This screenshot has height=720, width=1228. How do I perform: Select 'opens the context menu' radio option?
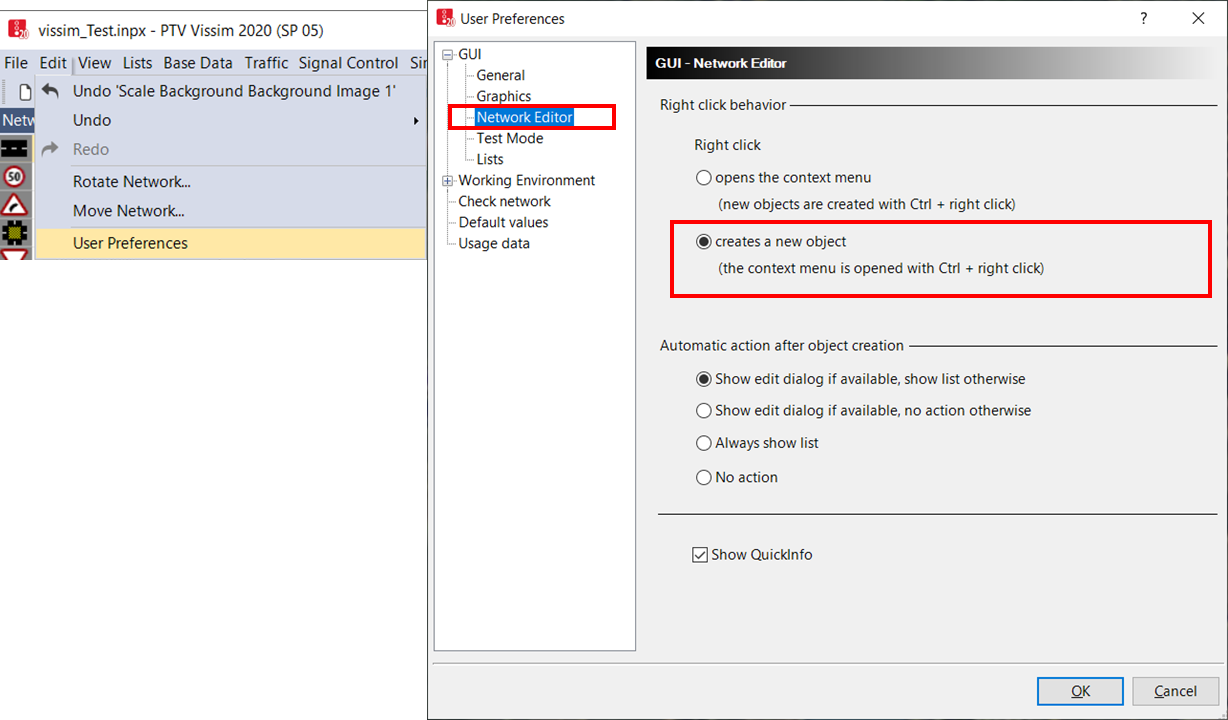[704, 178]
